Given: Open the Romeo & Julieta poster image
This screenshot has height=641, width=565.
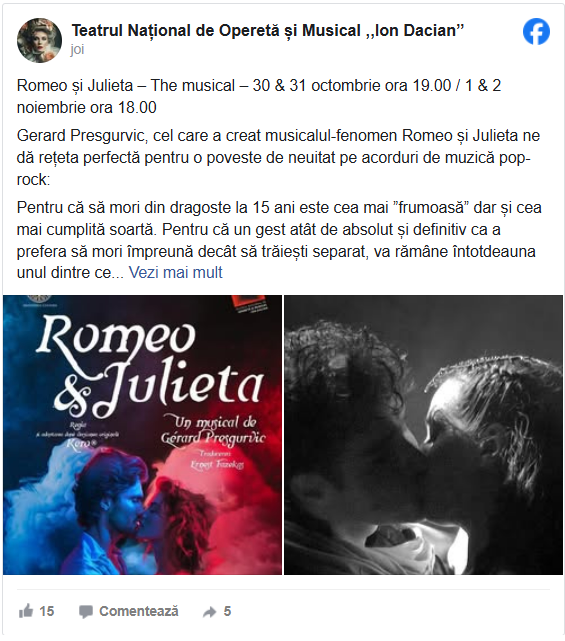Looking at the screenshot, I should tap(142, 435).
